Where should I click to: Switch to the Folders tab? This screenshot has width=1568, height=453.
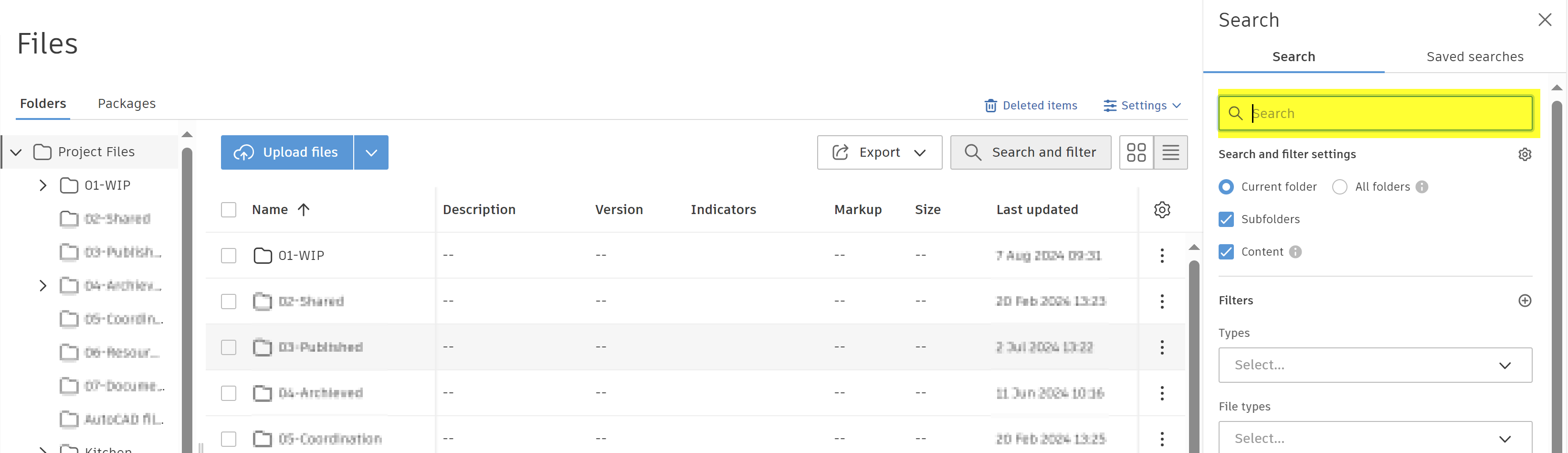pyautogui.click(x=42, y=104)
